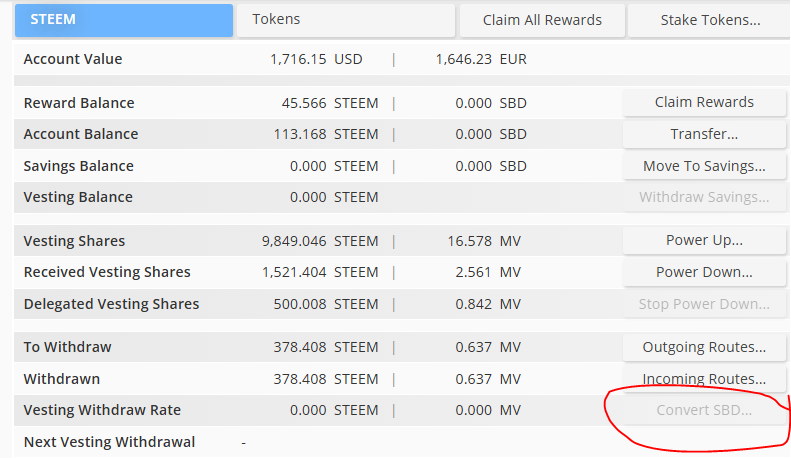Screen dimensions: 791x458
Task: Select the Vesting Balance label
Action: pos(78,197)
